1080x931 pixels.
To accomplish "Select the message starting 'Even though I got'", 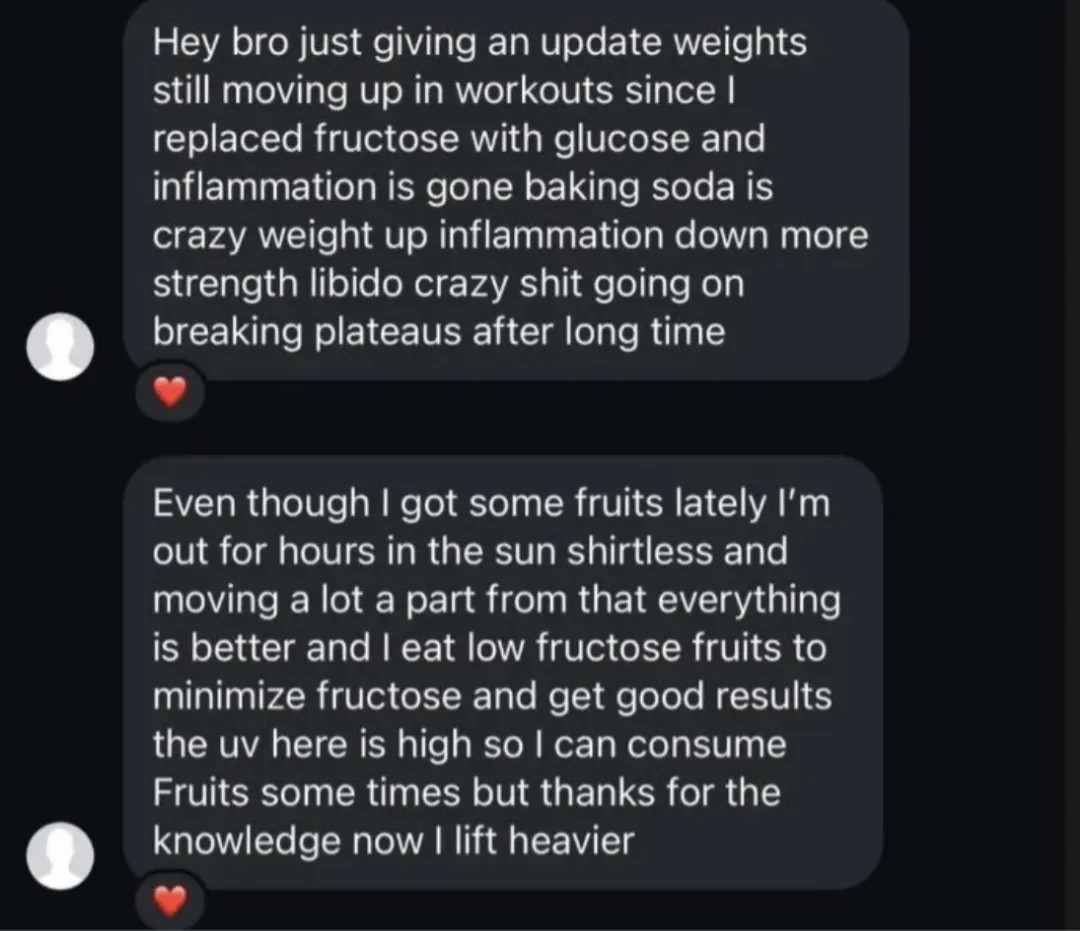I will 503,672.
